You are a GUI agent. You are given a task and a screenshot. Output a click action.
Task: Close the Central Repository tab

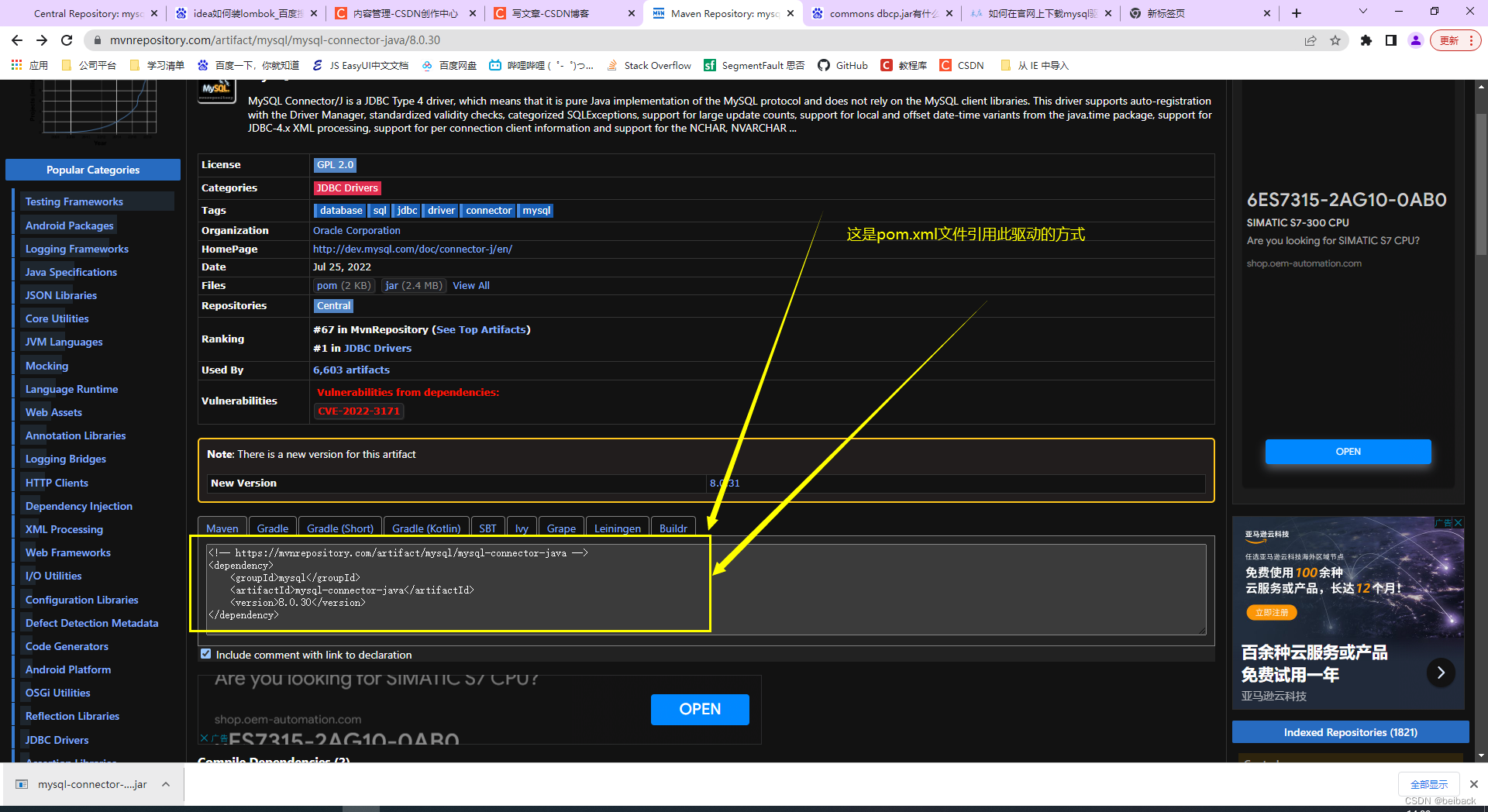(154, 13)
